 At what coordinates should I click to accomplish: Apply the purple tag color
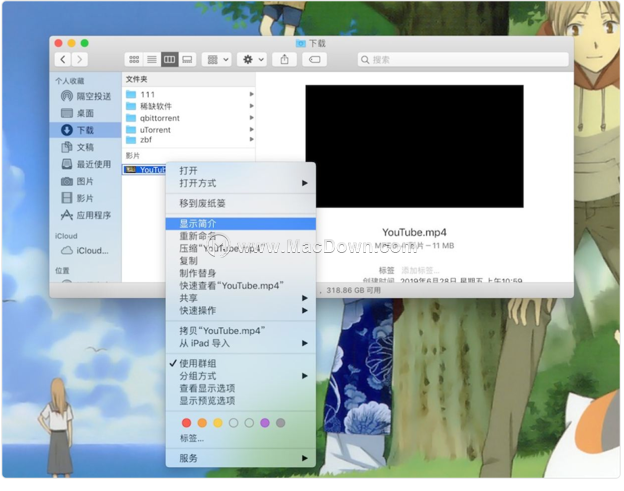tap(265, 423)
